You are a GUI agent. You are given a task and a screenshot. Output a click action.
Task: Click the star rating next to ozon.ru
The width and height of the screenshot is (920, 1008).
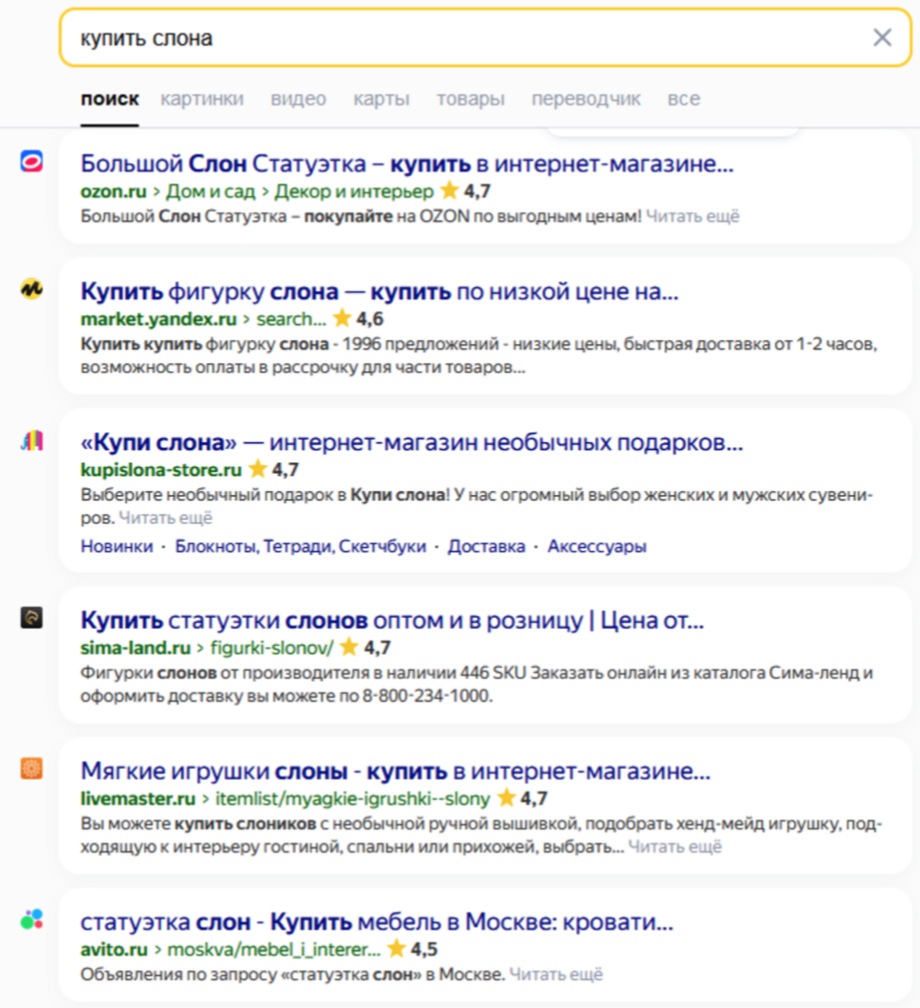tap(465, 191)
